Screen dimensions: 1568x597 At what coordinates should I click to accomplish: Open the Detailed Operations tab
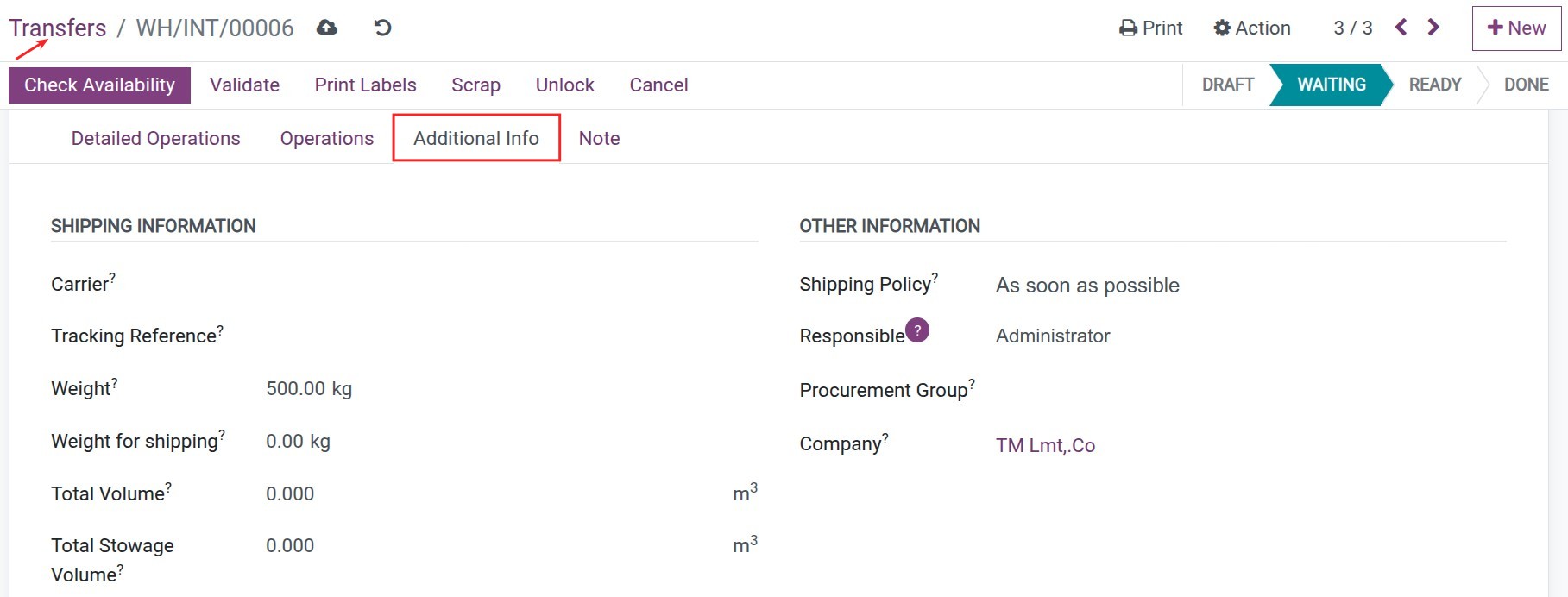(155, 138)
